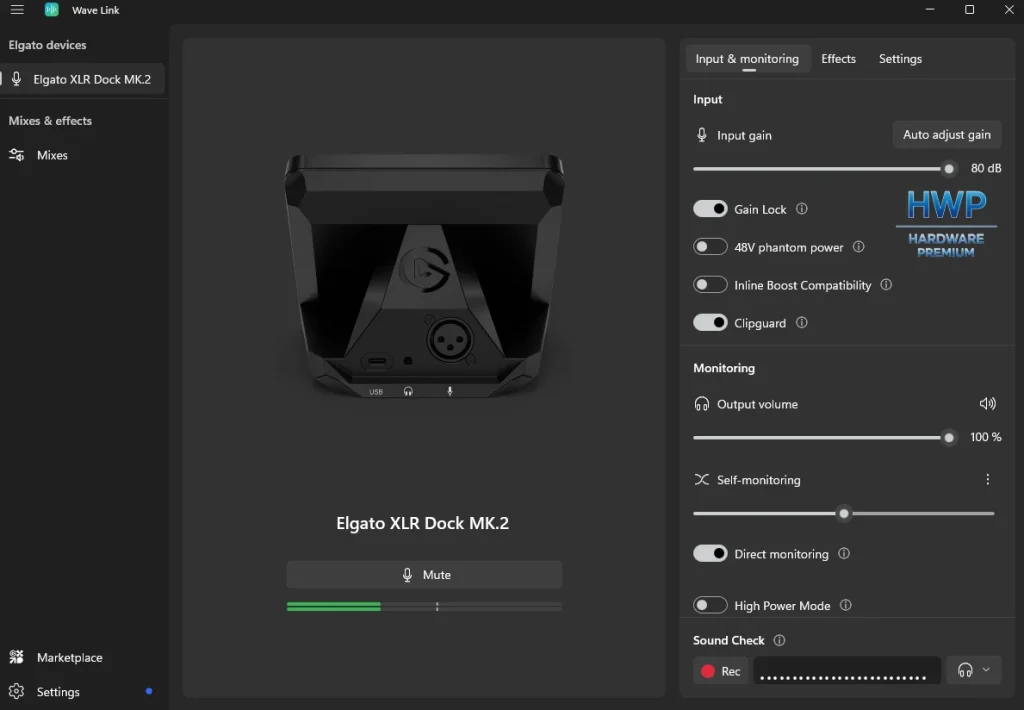Toggle the Direct monitoring switch
1024x710 pixels.
pyautogui.click(x=710, y=554)
